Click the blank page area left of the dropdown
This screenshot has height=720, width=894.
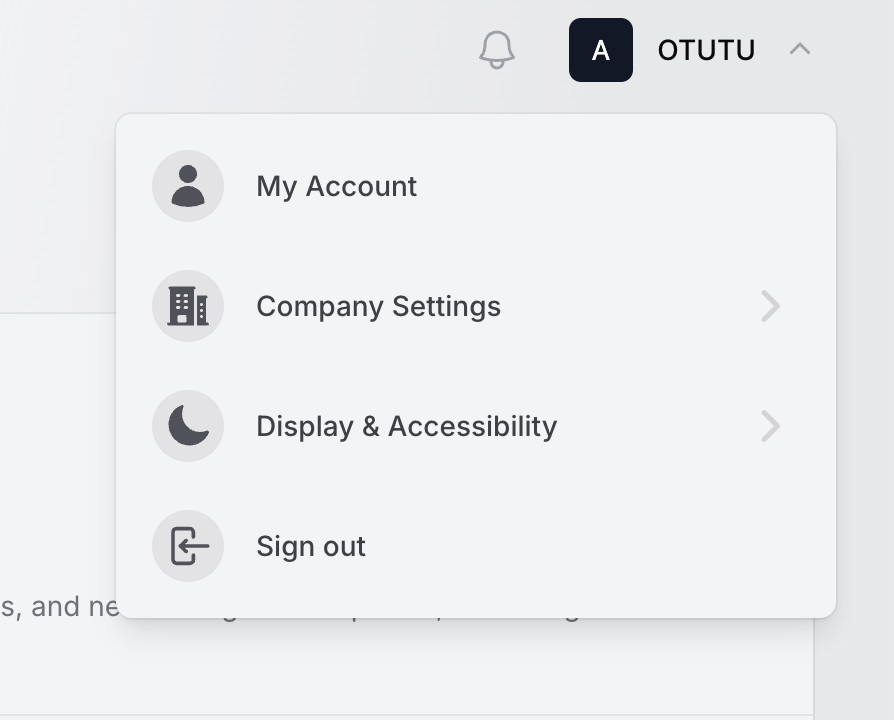pos(55,200)
